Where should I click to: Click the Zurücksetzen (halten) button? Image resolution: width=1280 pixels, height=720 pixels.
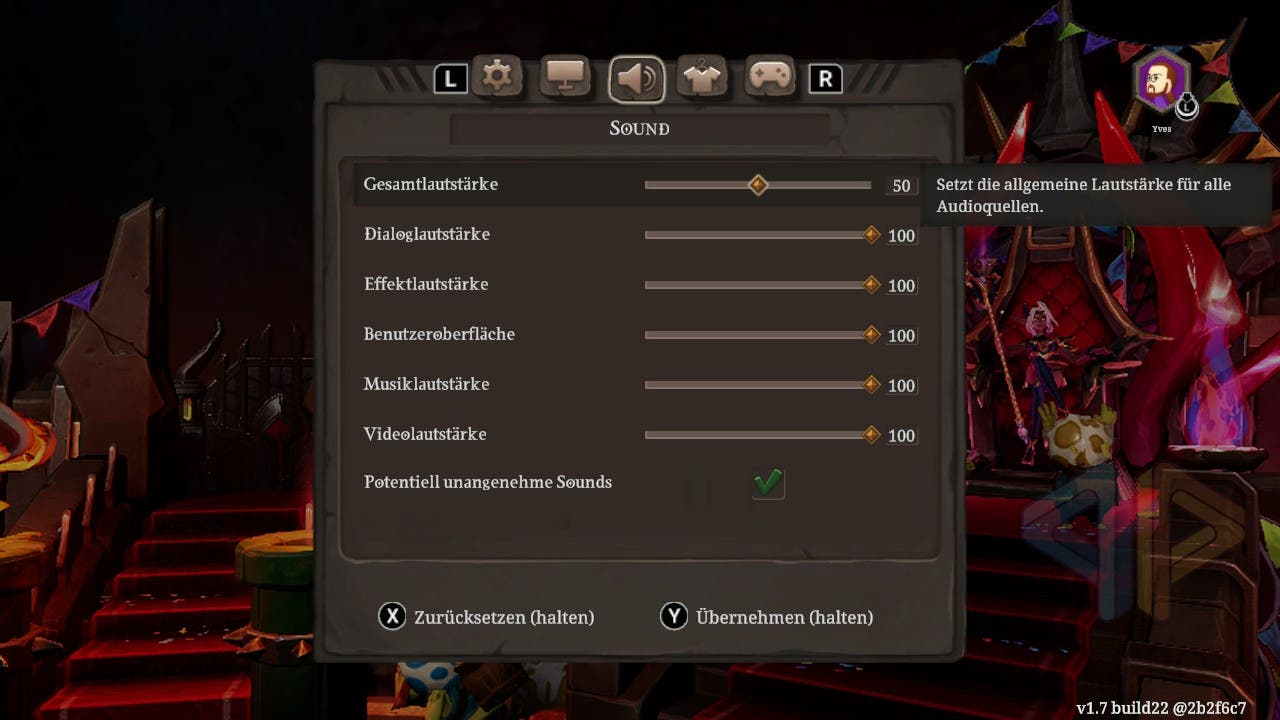[486, 617]
